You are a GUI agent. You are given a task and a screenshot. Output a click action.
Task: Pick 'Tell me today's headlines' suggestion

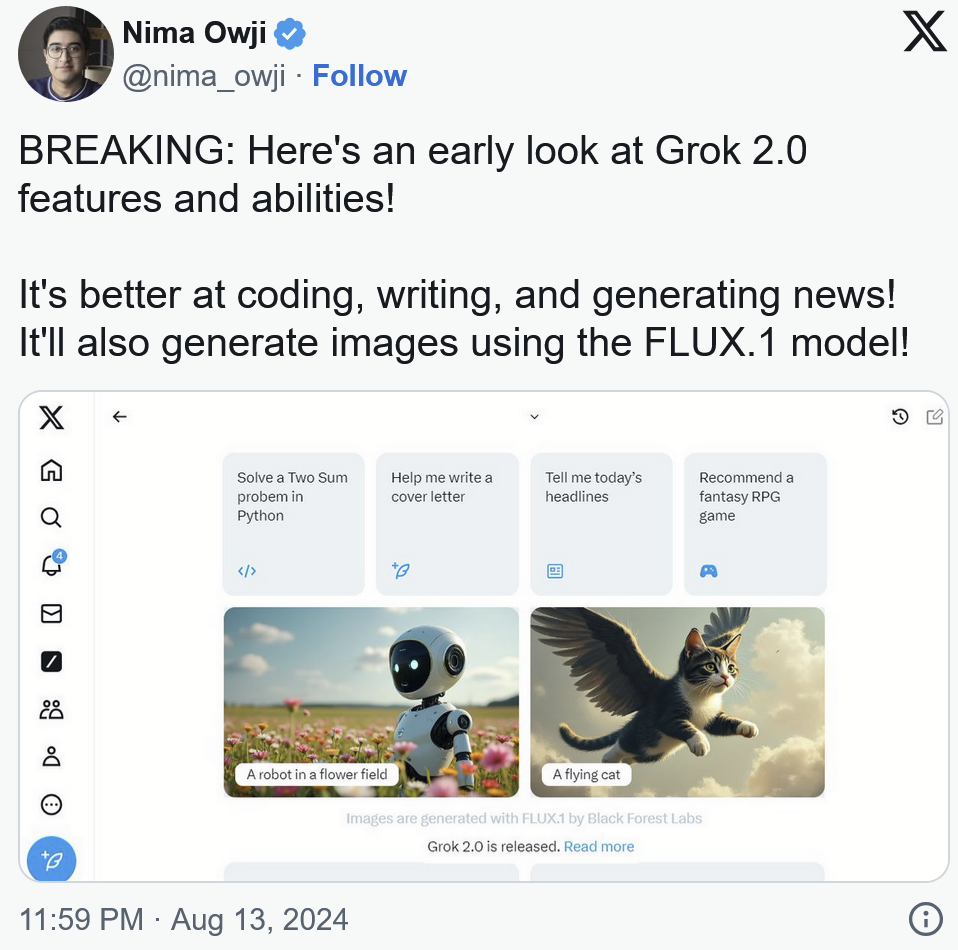tap(601, 524)
